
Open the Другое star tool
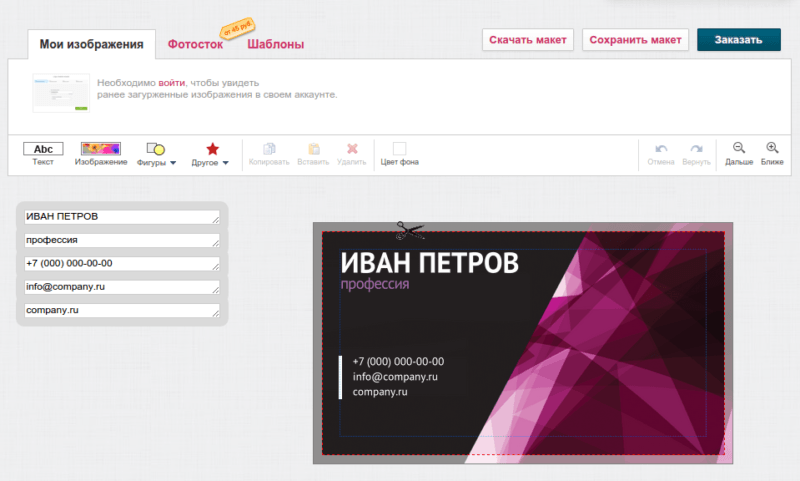click(x=212, y=148)
